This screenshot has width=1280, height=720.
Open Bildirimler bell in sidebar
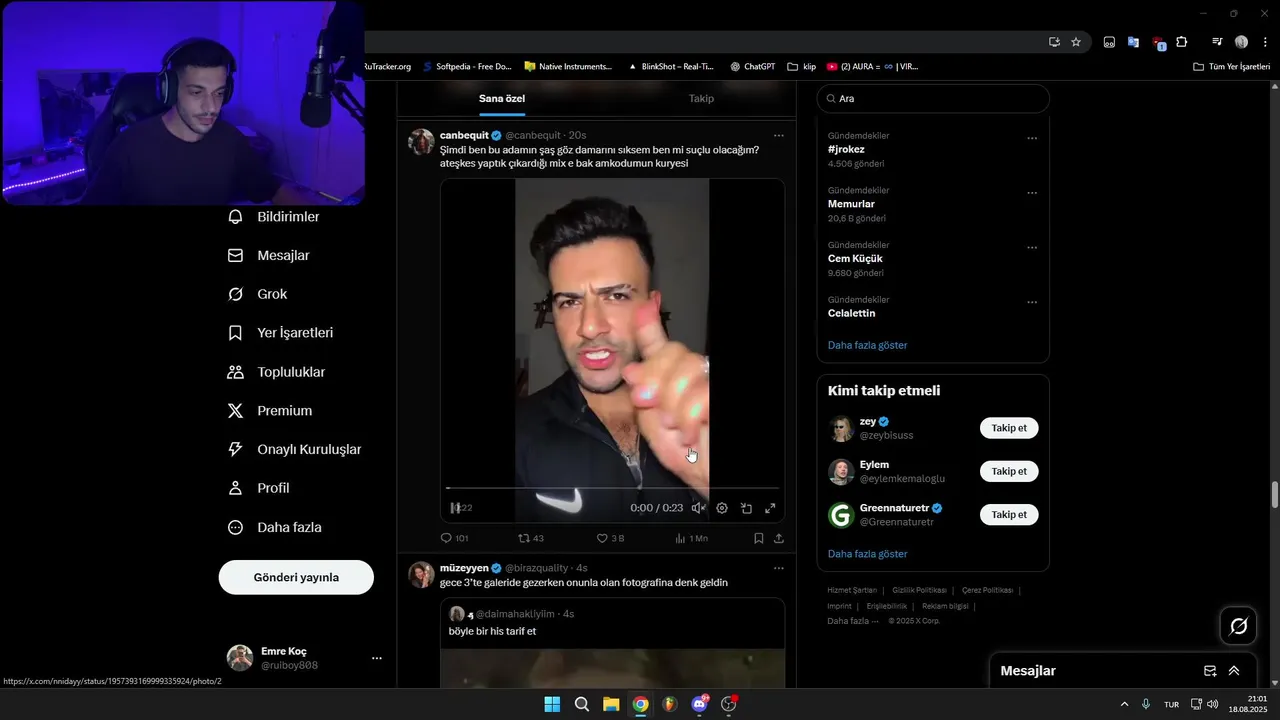[x=273, y=217]
